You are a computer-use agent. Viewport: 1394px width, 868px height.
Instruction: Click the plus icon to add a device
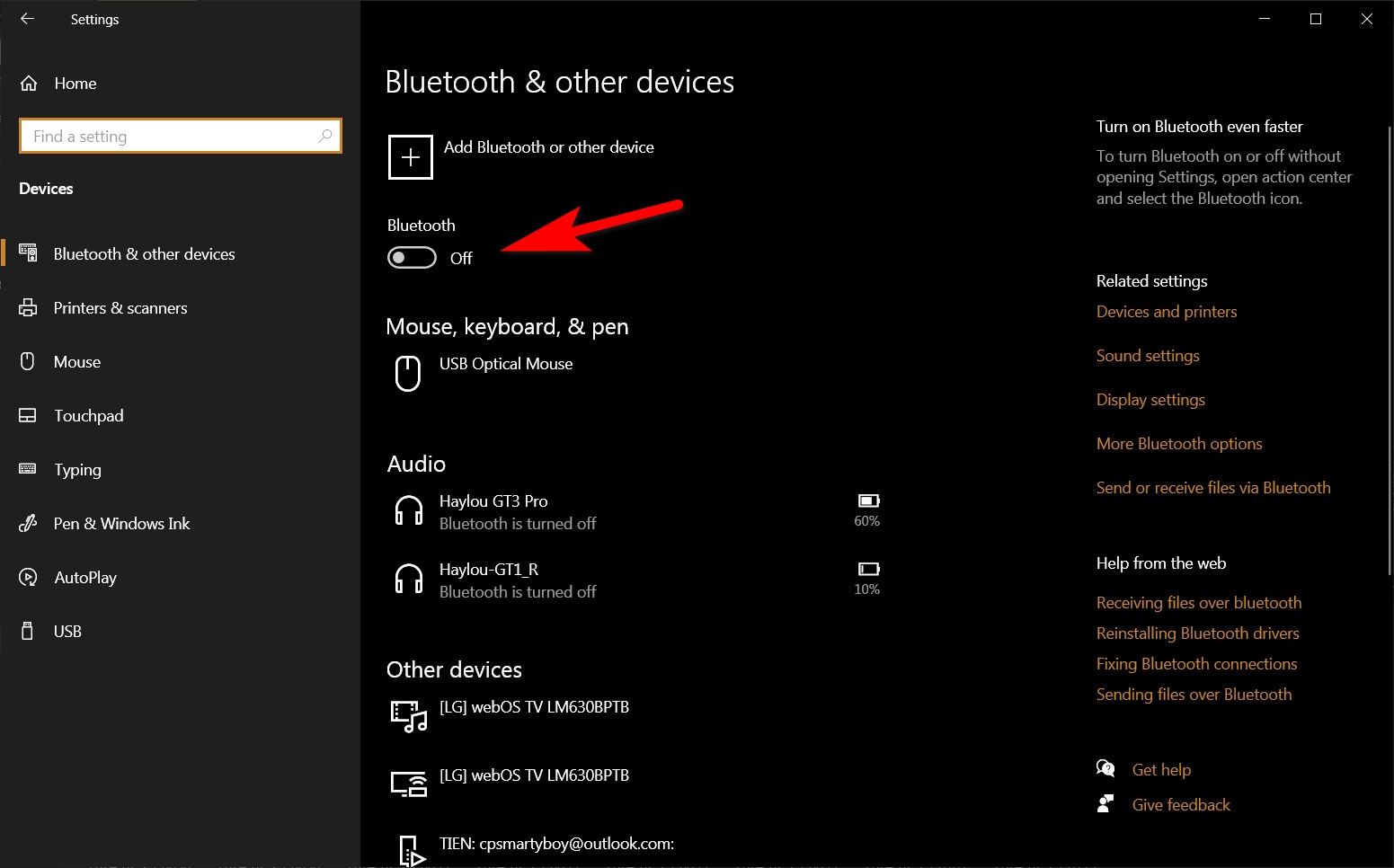[x=411, y=157]
